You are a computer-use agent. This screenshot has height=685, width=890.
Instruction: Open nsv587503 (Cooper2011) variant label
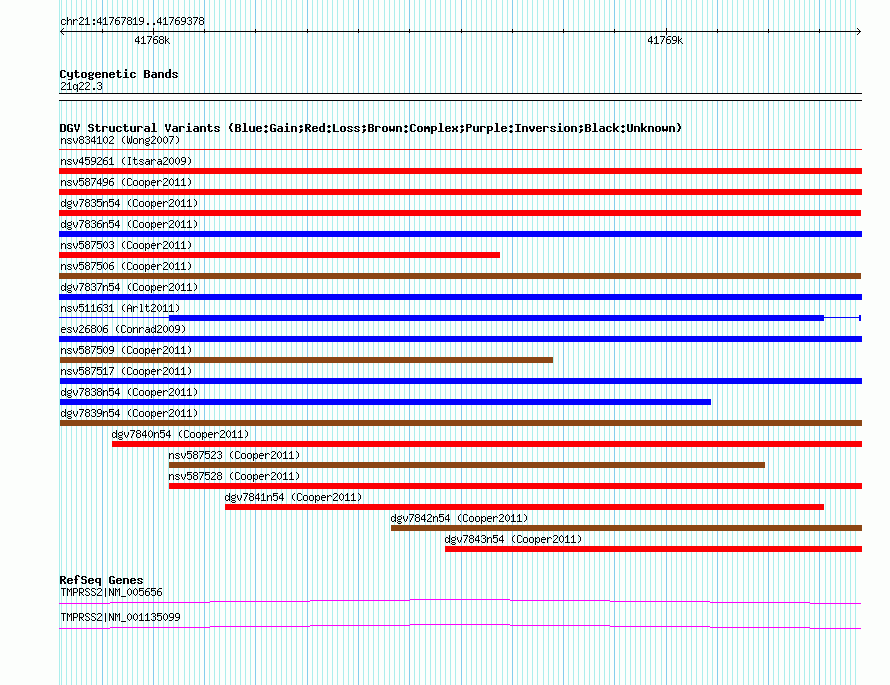click(x=126, y=245)
